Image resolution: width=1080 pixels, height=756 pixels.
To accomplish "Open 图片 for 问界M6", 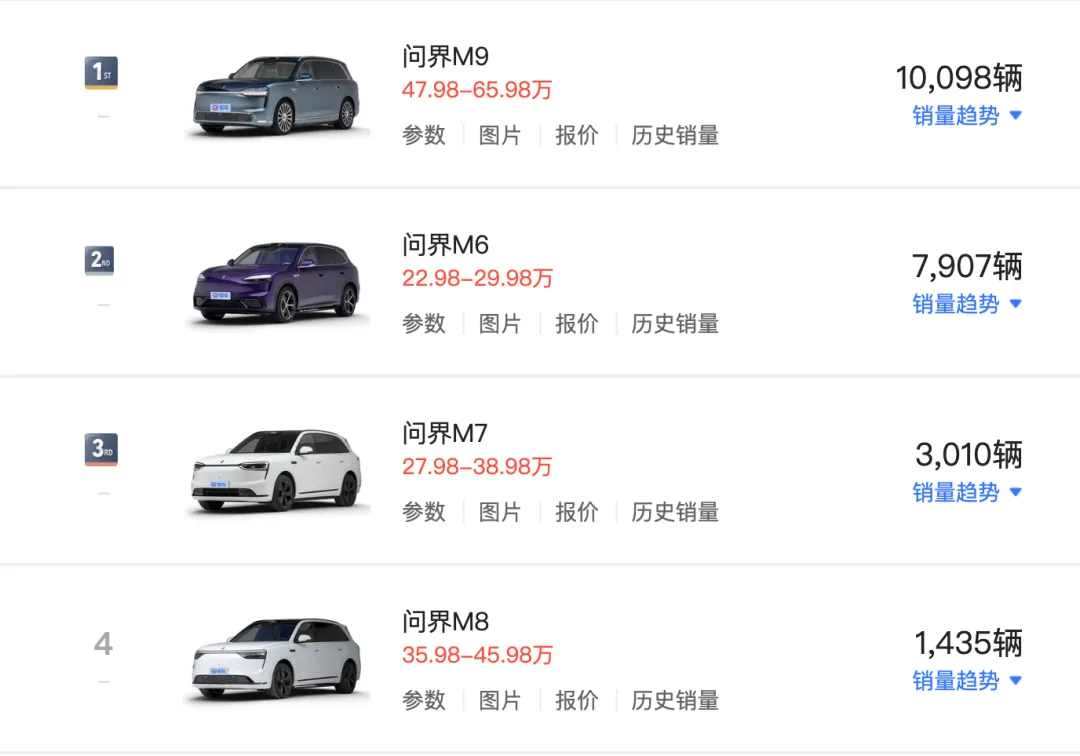I will pos(500,324).
